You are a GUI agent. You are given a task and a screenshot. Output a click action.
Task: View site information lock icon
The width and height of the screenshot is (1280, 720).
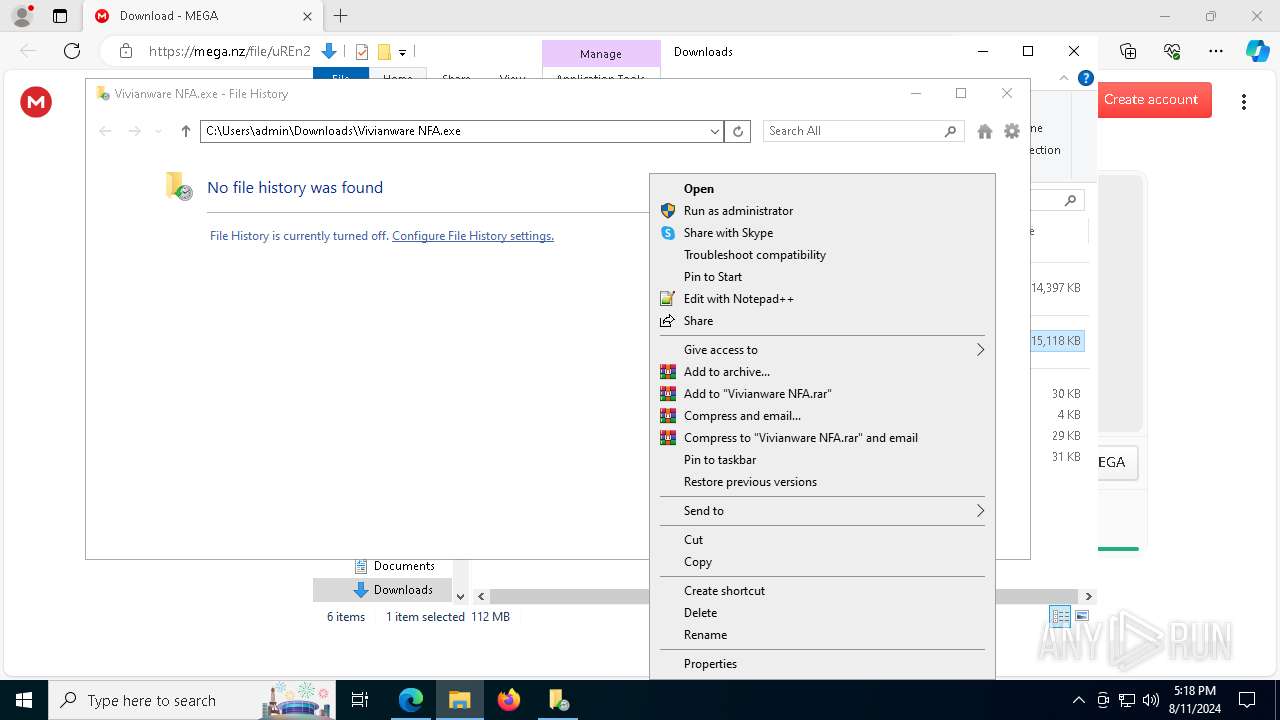click(x=125, y=51)
